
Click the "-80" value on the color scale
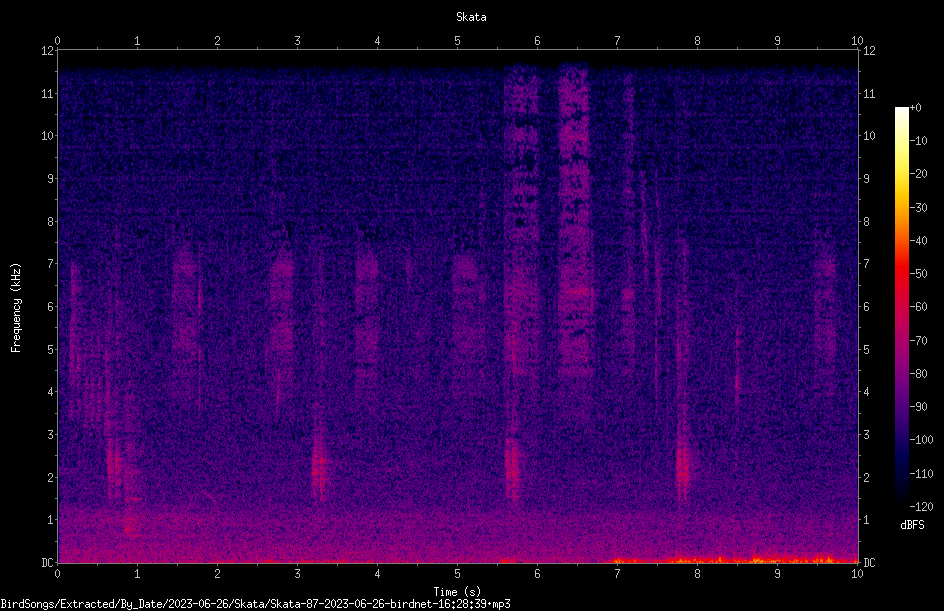coord(918,373)
